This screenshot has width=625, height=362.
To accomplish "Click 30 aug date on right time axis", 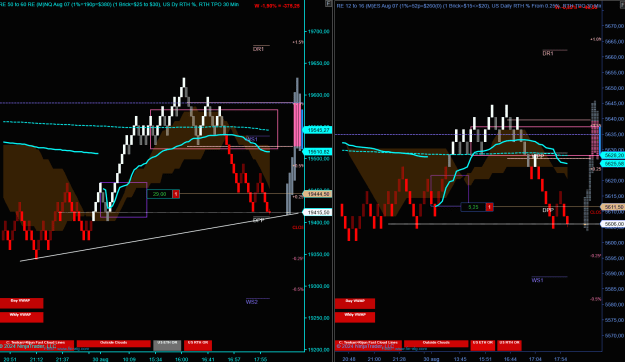I will click(430, 359).
